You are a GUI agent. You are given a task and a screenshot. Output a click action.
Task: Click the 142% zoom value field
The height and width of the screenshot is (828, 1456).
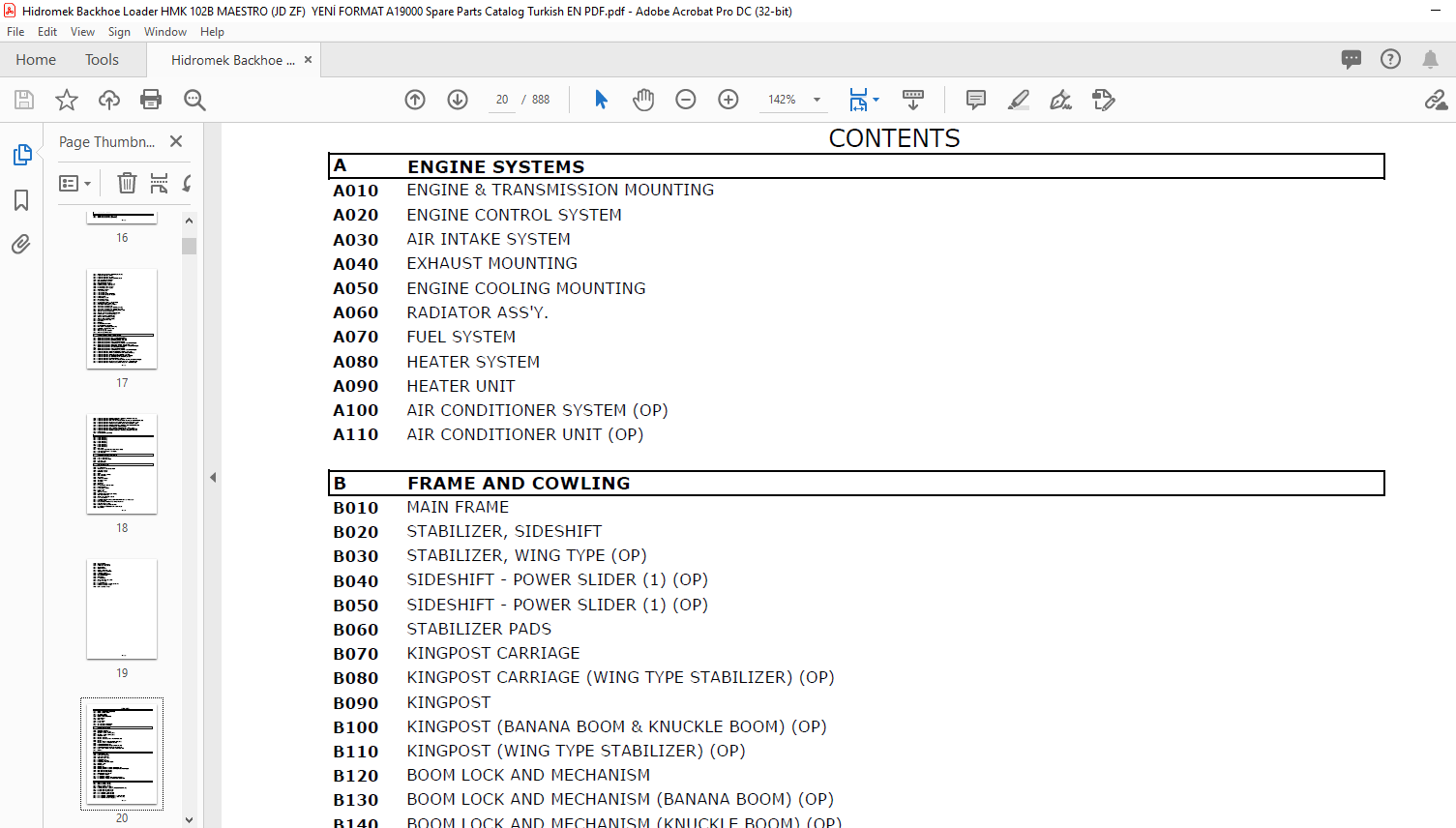click(x=782, y=100)
